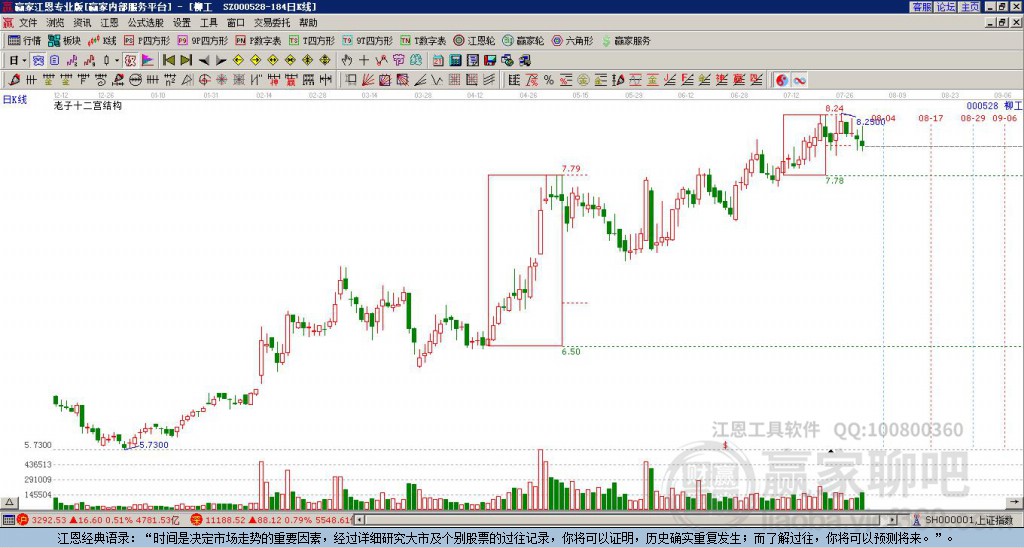The image size is (1024, 548).
Task: Open the calendar icon
Action: [x=438, y=61]
